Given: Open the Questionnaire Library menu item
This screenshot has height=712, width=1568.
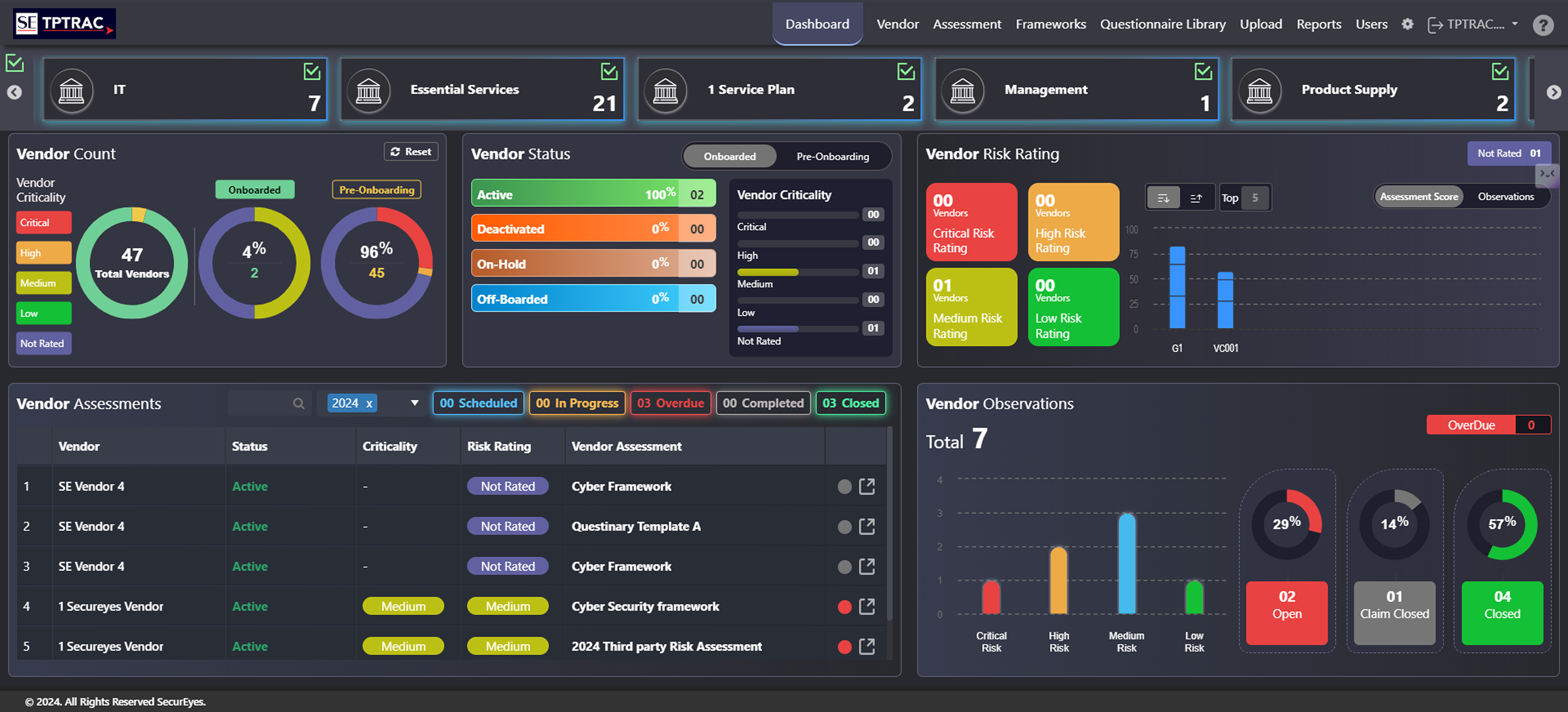Looking at the screenshot, I should (1163, 24).
